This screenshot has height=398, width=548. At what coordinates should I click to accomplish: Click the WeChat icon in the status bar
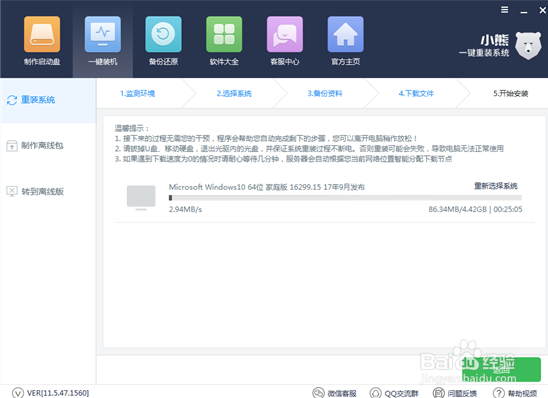[x=318, y=393]
